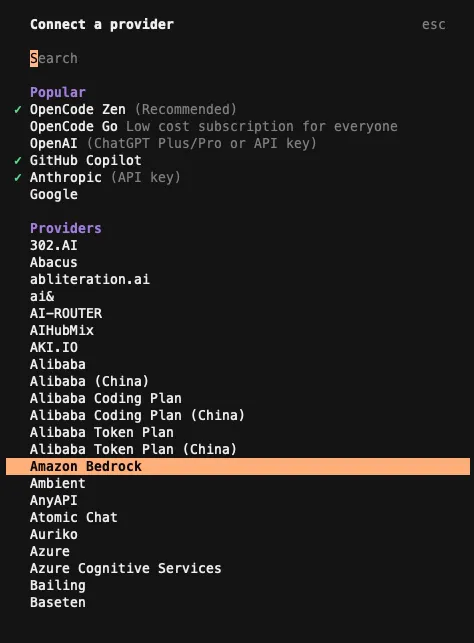Click the checkmark beside OpenCode Zen
Image resolution: width=474 pixels, height=643 pixels.
pyautogui.click(x=18, y=109)
